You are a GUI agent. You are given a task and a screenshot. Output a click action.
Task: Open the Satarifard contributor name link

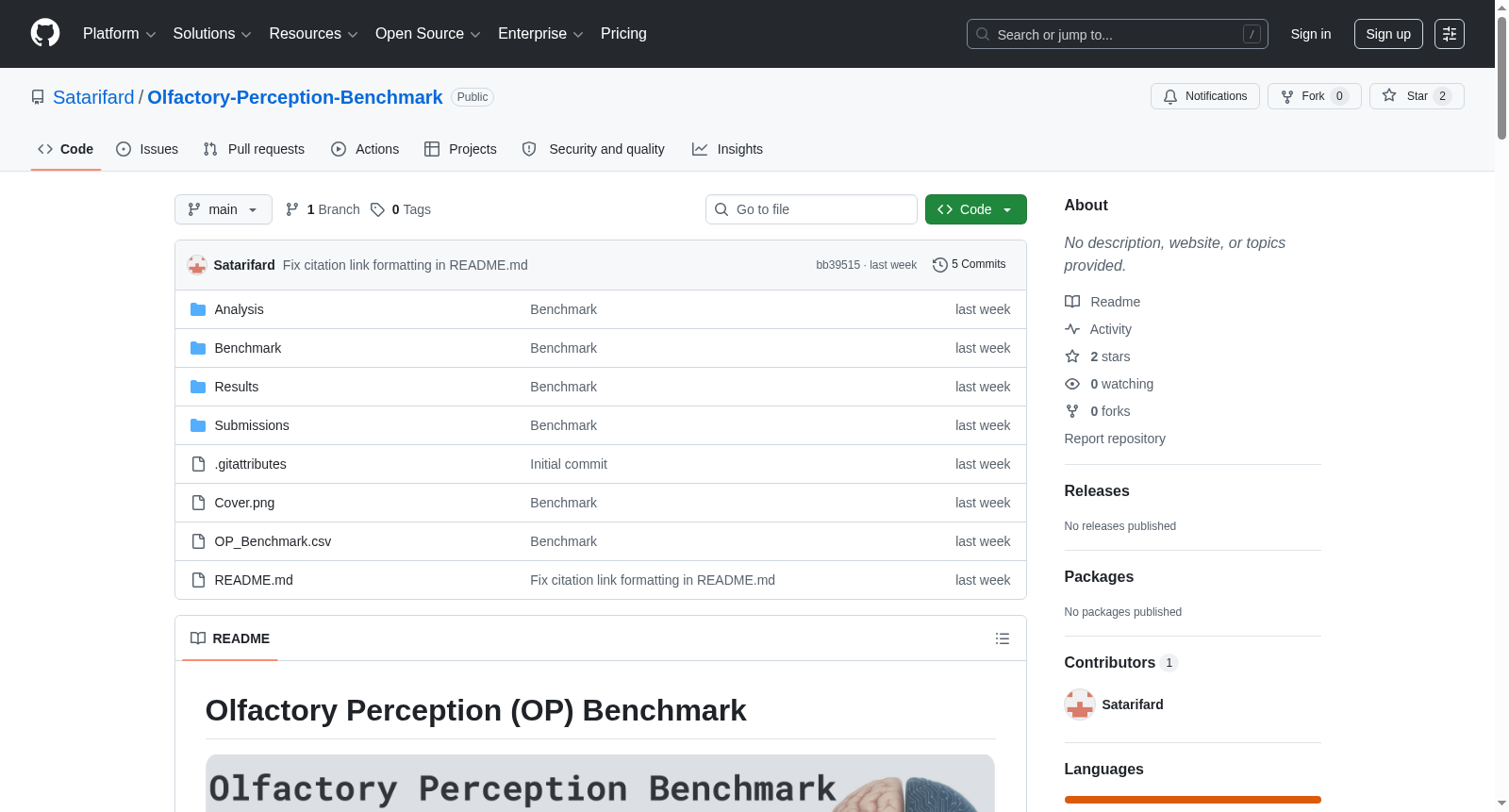(1133, 704)
